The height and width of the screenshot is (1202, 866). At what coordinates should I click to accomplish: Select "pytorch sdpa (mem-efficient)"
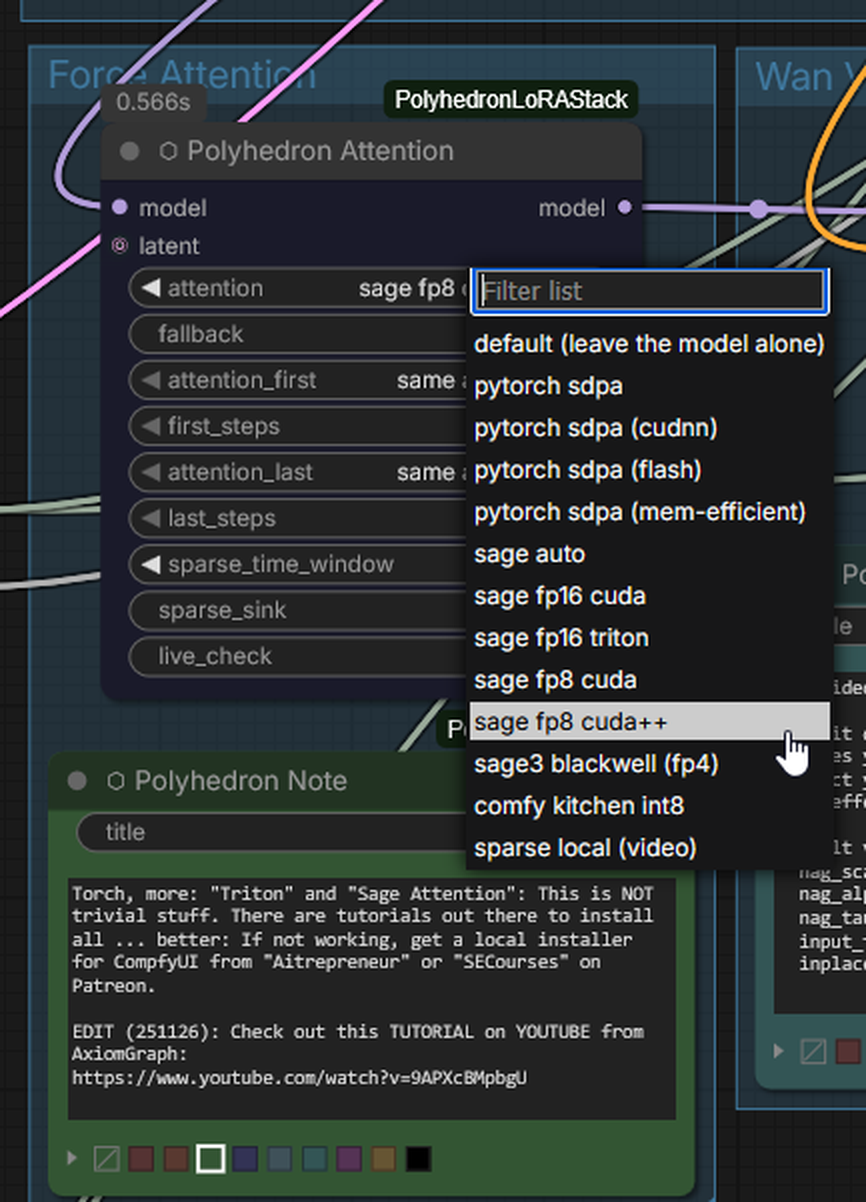[649, 512]
